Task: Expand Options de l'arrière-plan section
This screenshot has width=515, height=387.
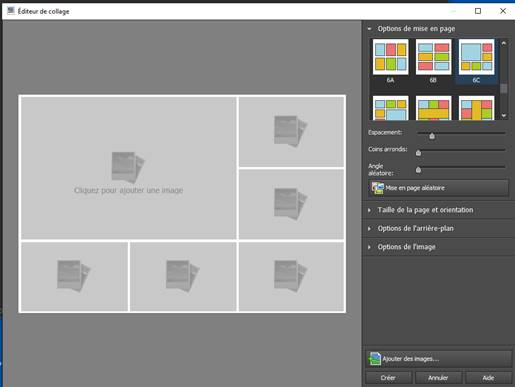Action: pyautogui.click(x=415, y=228)
